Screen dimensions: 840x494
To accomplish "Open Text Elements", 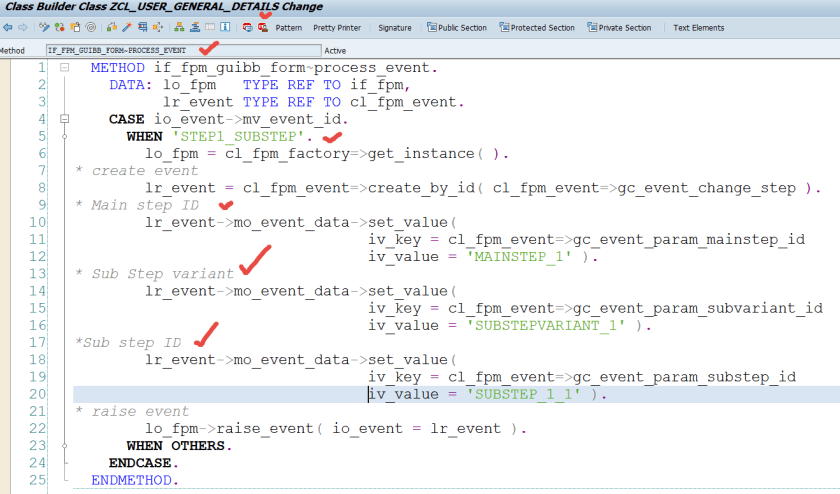I will (698, 28).
